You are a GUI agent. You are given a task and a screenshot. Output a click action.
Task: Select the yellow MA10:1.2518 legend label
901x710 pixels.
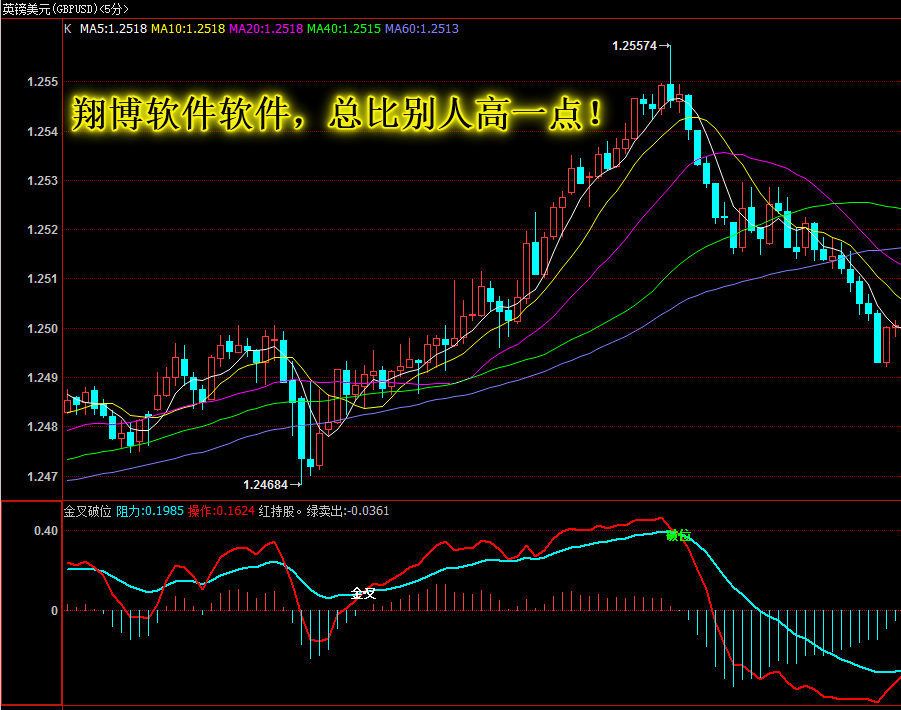point(188,29)
